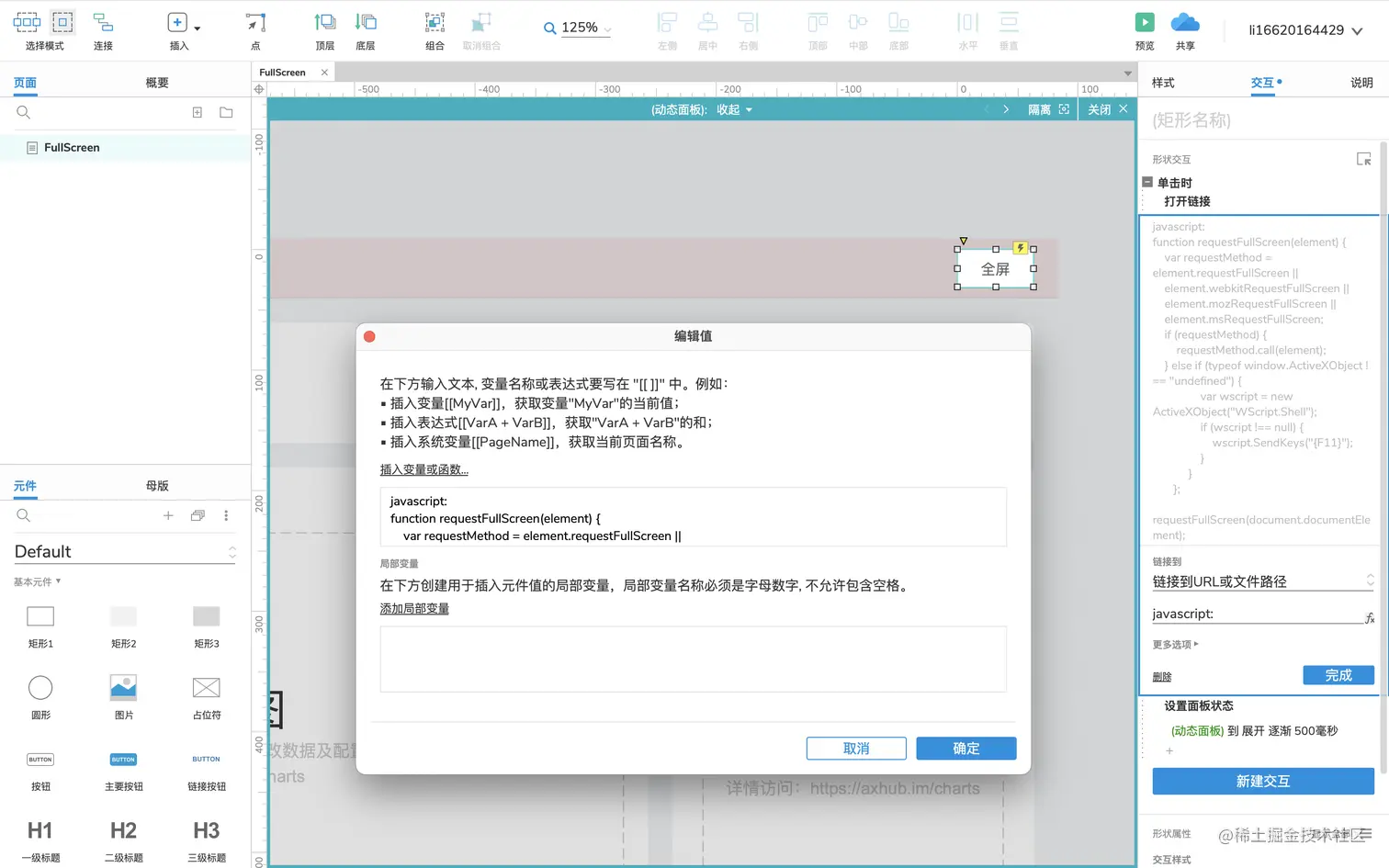The height and width of the screenshot is (868, 1389).
Task: Align widgets to top with 顶部
Action: click(x=818, y=30)
